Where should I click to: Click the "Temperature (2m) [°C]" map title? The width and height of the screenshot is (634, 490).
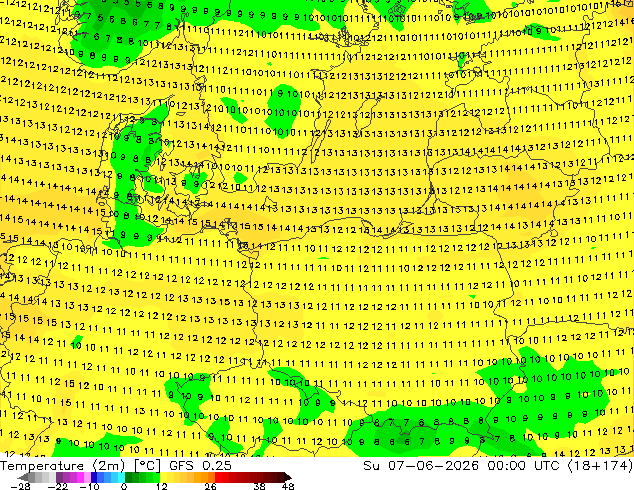[x=80, y=466]
